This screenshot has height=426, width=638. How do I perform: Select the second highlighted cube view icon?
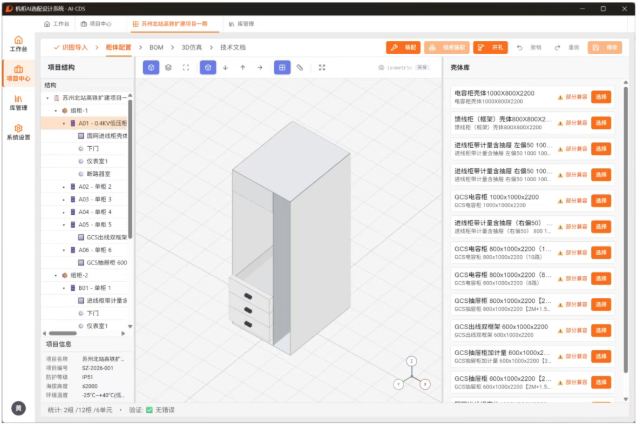click(208, 68)
